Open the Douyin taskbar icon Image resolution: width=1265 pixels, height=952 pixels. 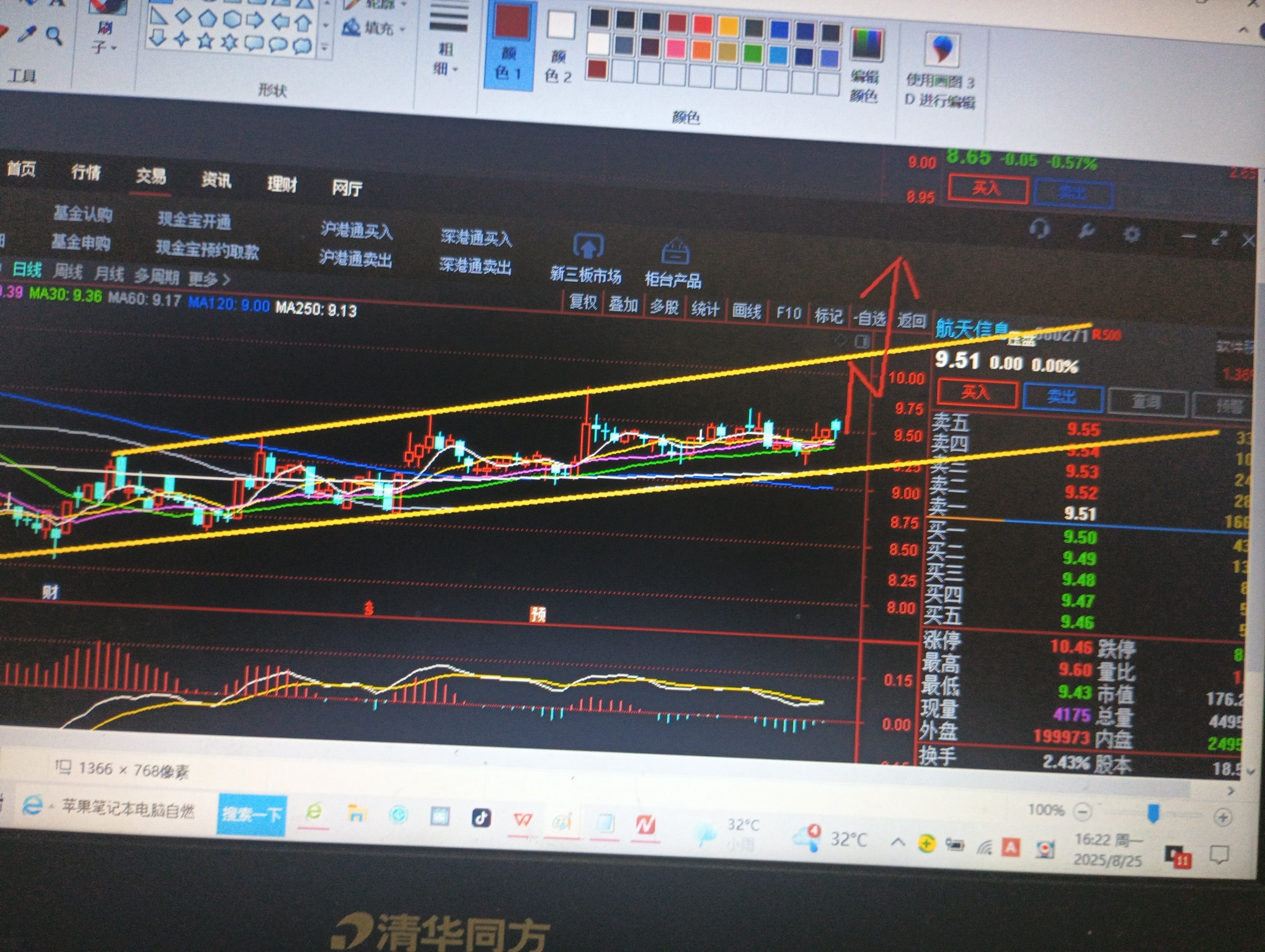pos(482,818)
